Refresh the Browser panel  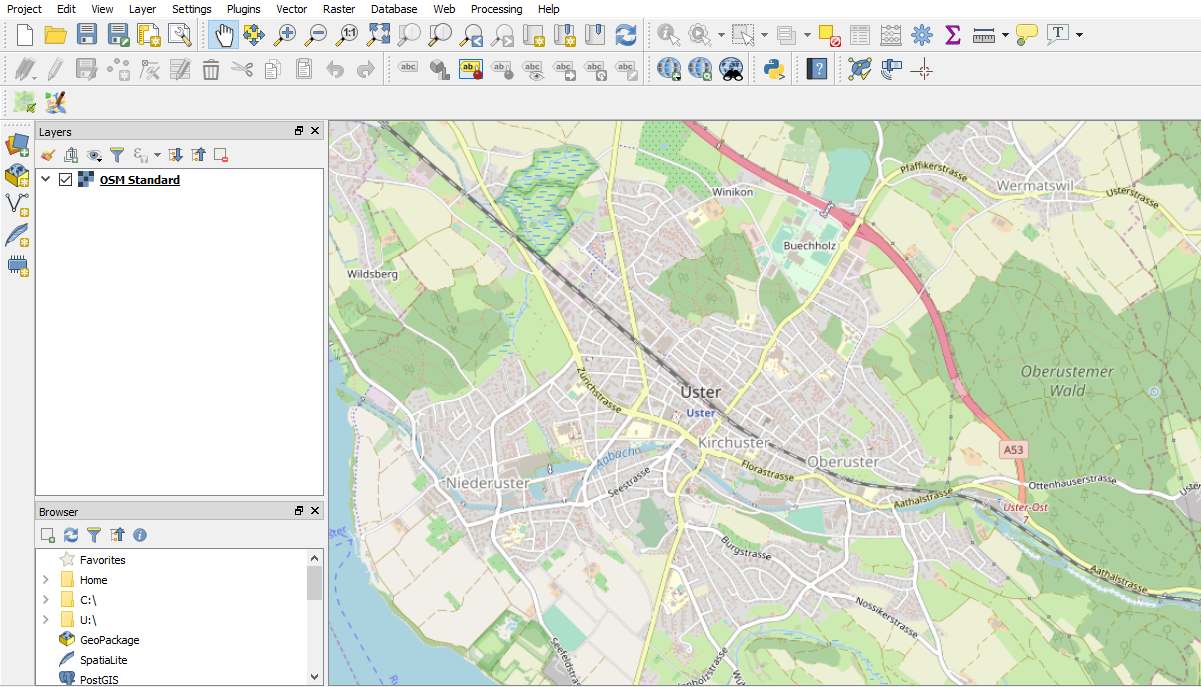click(69, 535)
